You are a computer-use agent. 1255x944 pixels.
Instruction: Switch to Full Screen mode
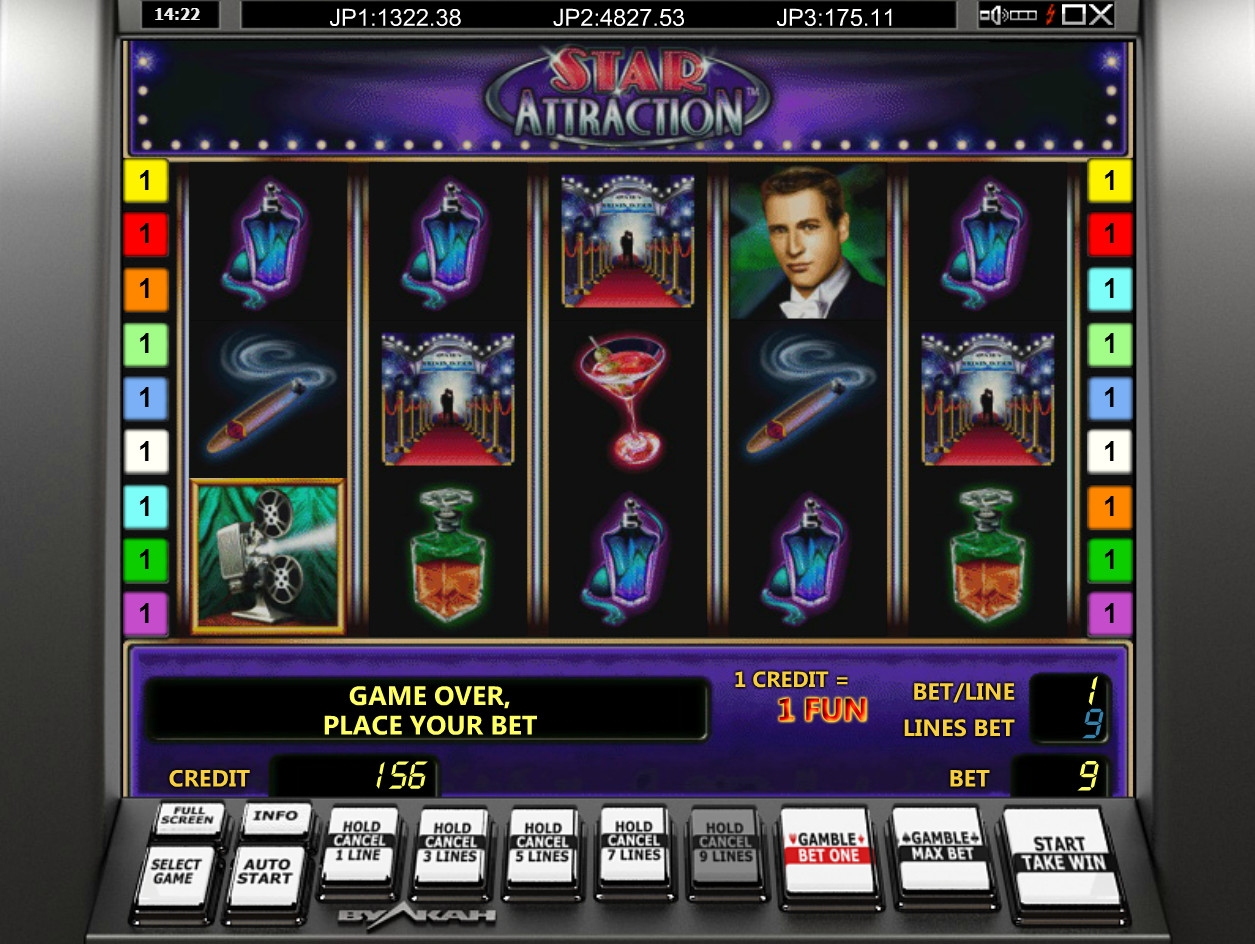tap(188, 817)
